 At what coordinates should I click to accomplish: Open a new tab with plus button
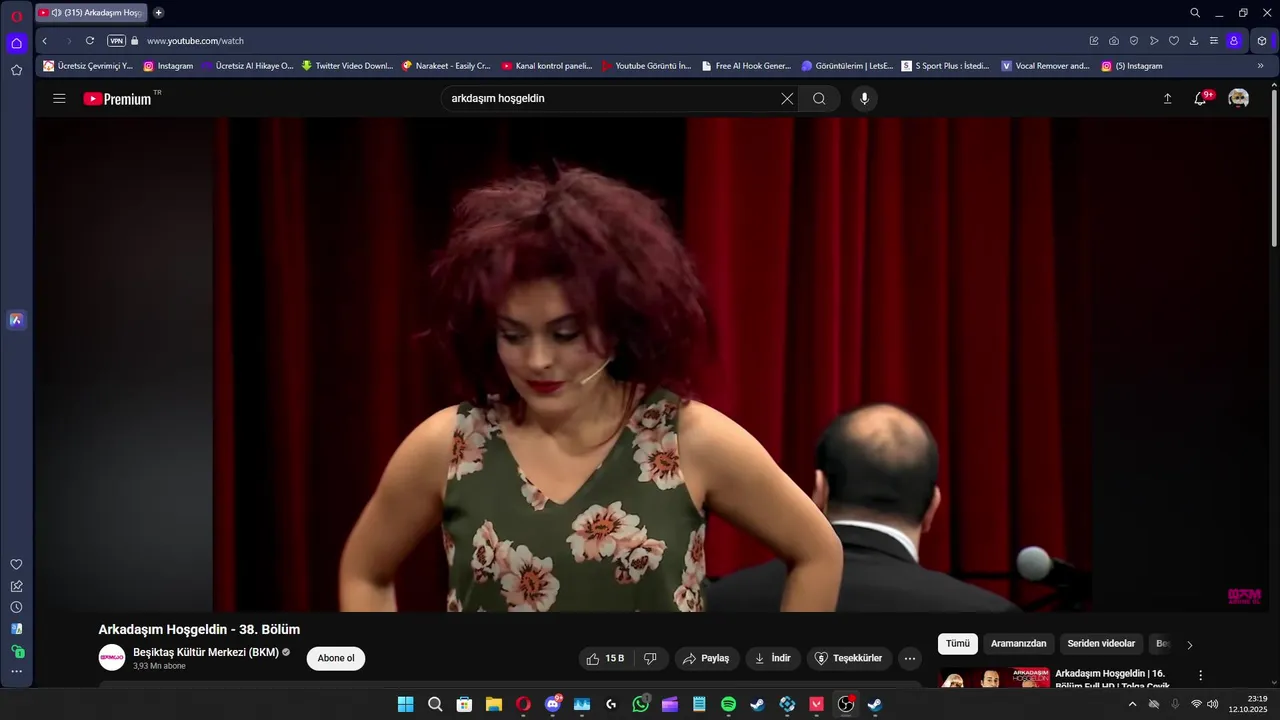point(158,13)
